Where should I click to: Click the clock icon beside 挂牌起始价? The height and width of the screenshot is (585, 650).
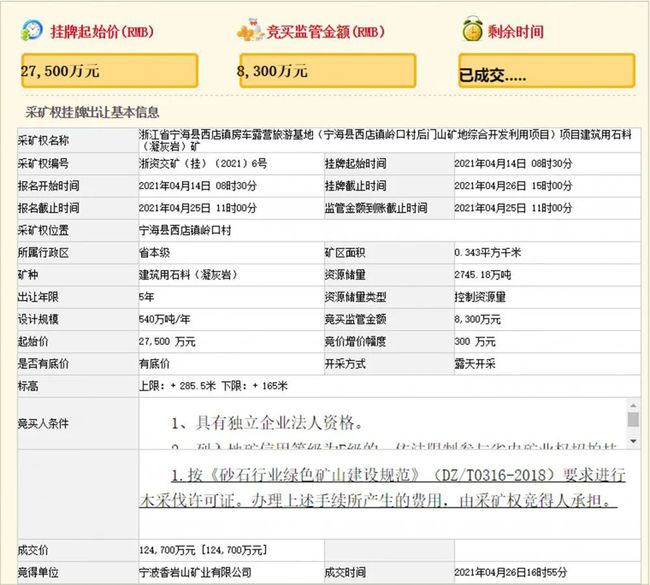pyautogui.click(x=31, y=31)
